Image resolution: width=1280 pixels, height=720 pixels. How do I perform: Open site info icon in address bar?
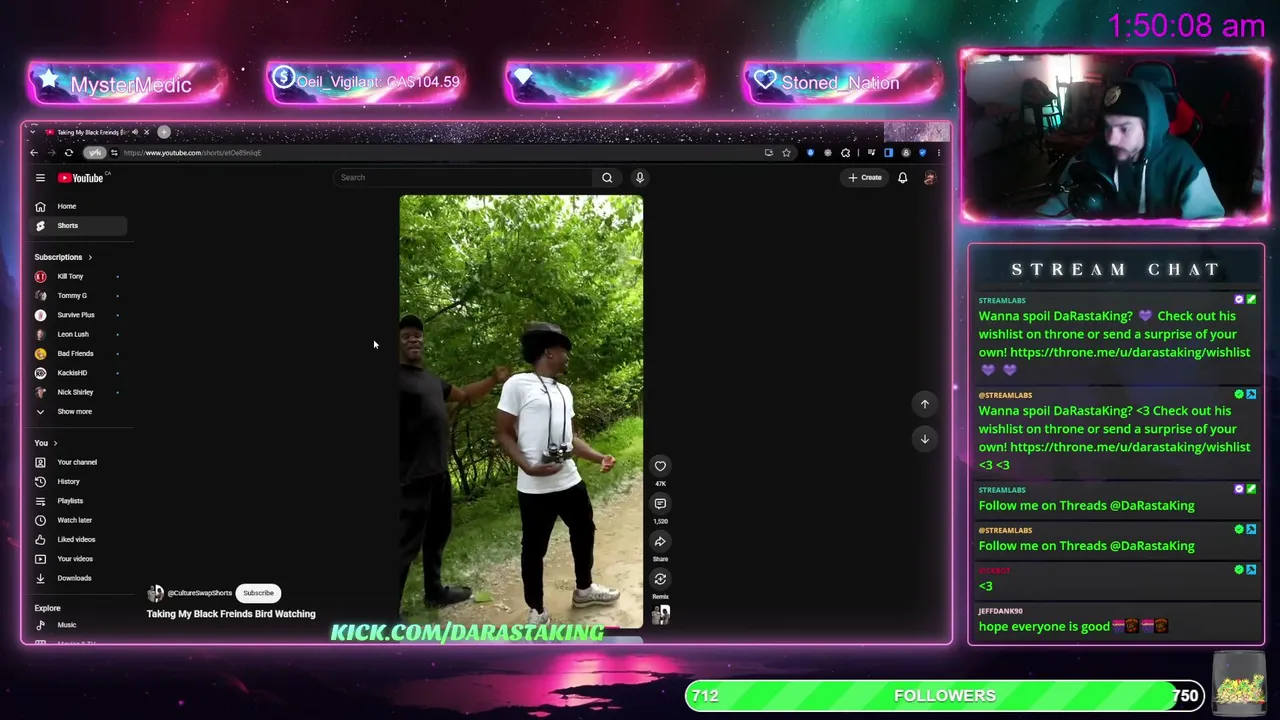pos(114,153)
